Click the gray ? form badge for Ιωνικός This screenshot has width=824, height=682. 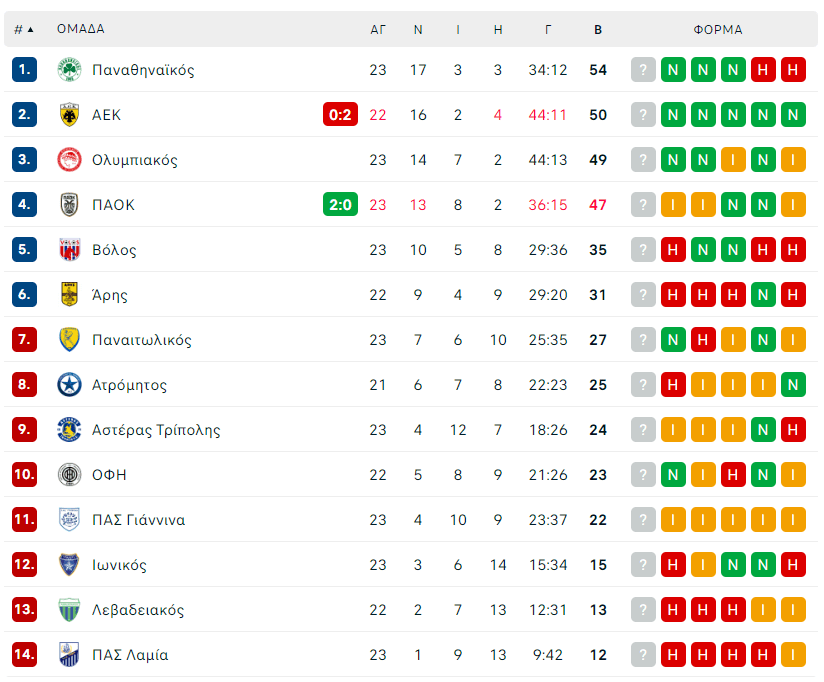(643, 565)
